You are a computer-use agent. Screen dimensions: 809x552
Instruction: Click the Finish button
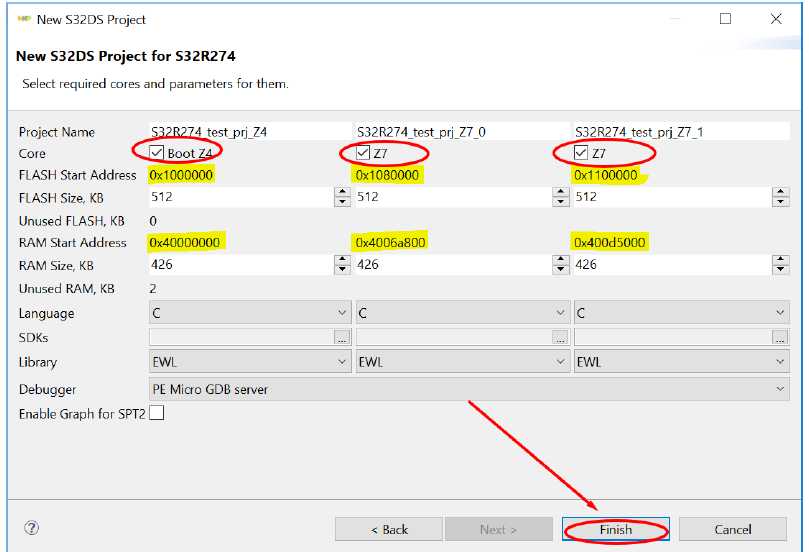coord(616,529)
